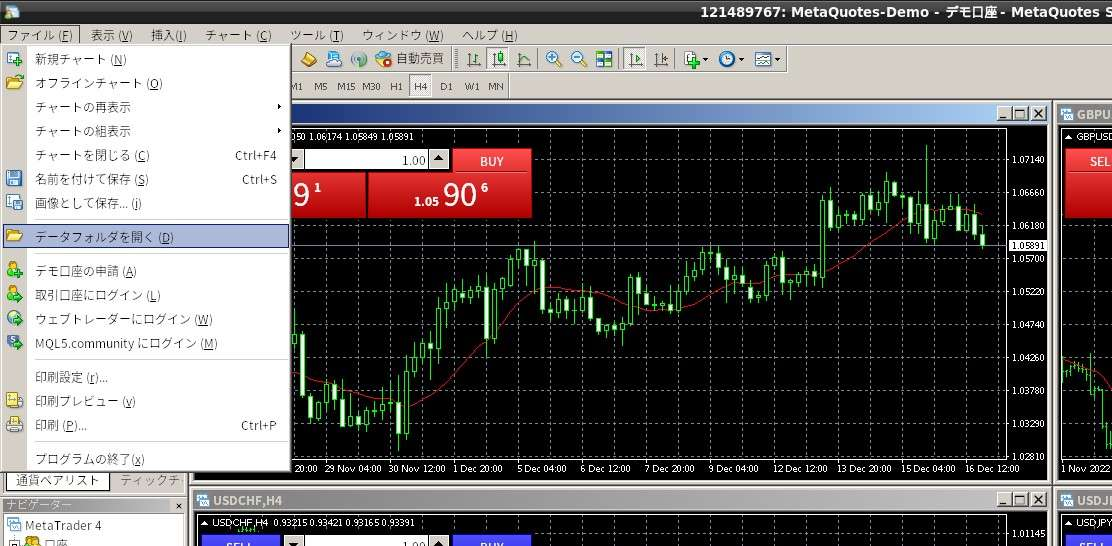Choose ウェブトレーダーにログイン menu entry
The image size is (1112, 546).
[x=146, y=319]
